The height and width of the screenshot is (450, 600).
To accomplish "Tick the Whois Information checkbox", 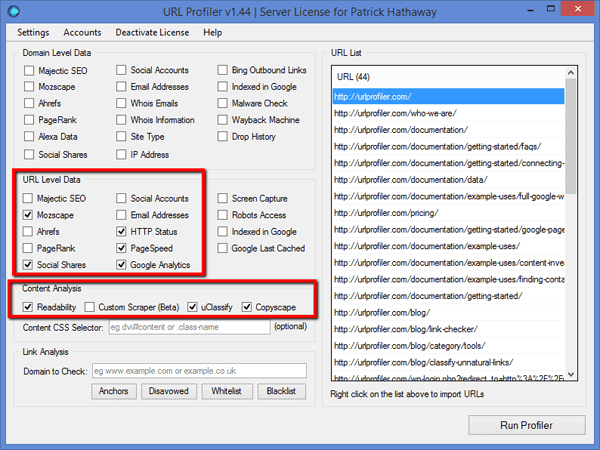I will 121,120.
